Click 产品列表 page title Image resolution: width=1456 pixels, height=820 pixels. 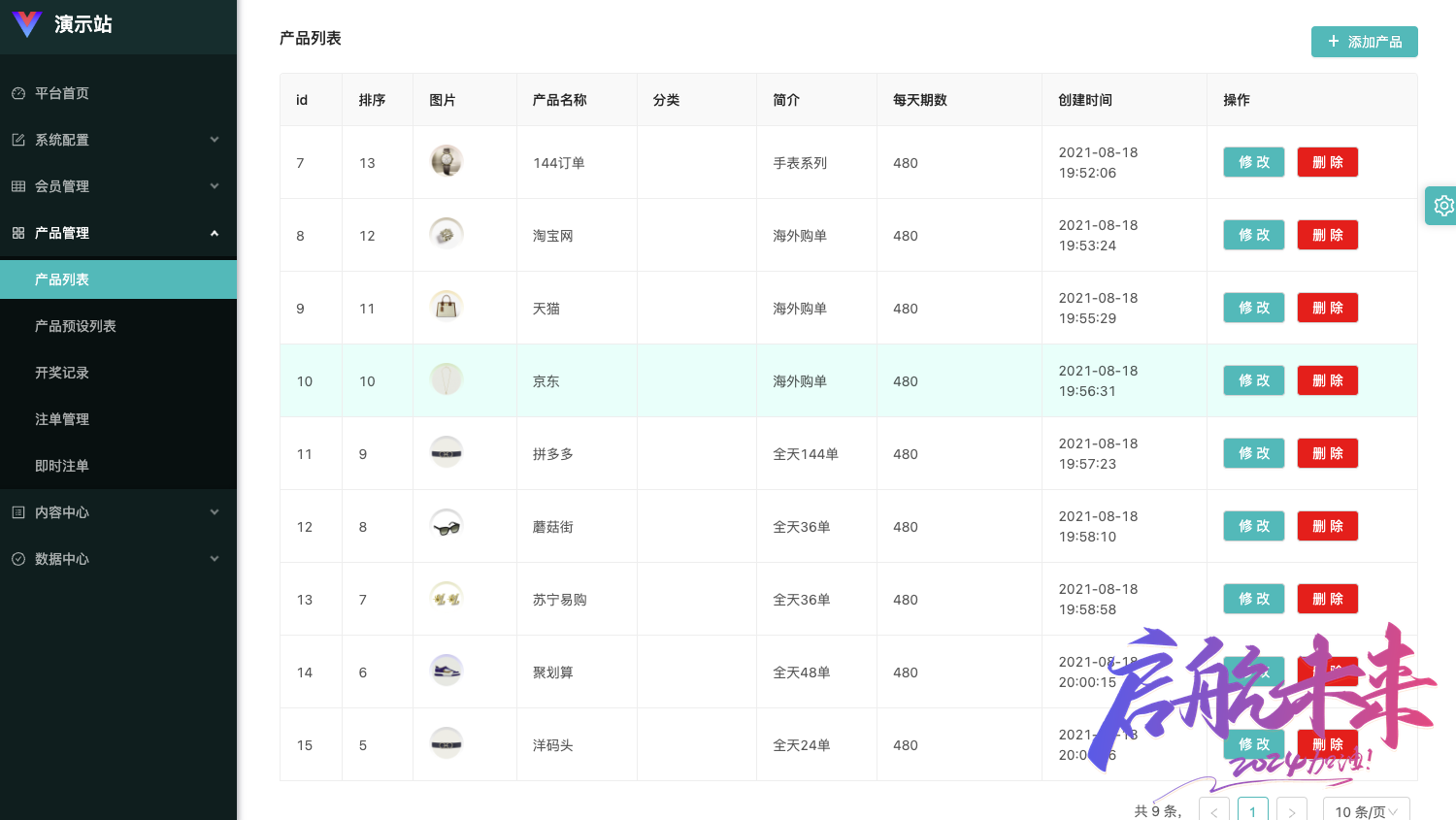tap(311, 38)
